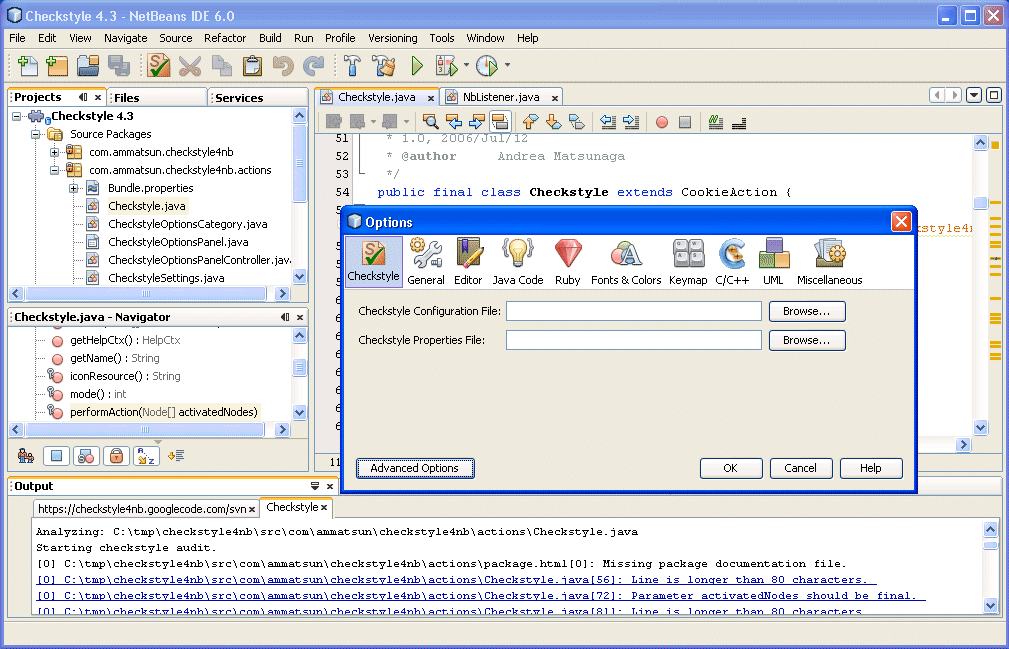Click inside the Checkstyle Configuration File field
Screen dimensions: 1009x649
[x=632, y=311]
